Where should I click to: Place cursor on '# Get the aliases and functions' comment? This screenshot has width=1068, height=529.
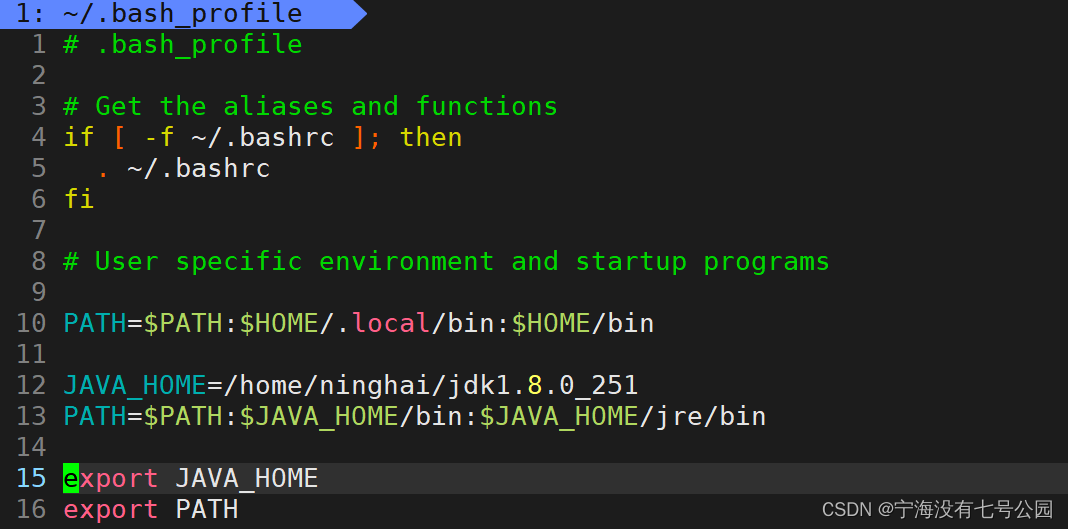(x=311, y=106)
